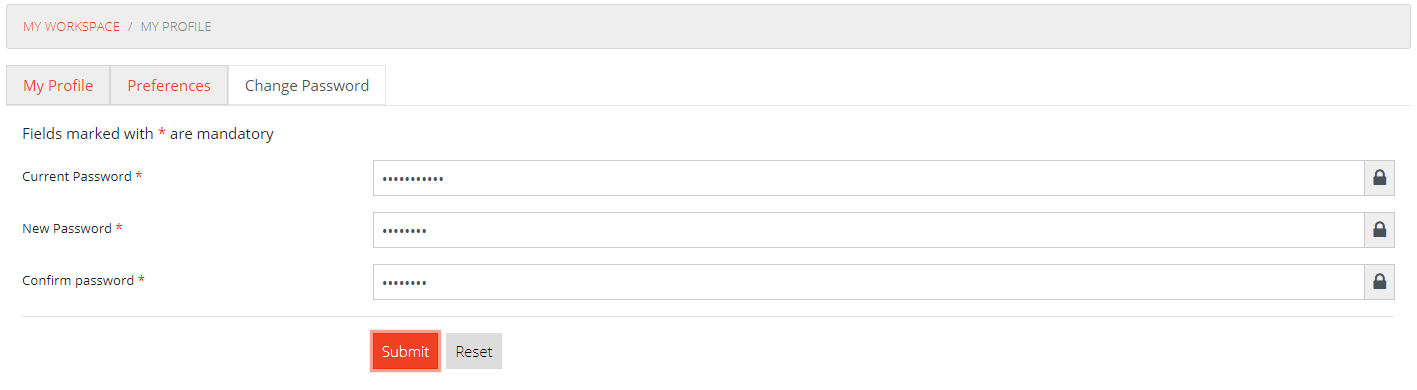
Task: Focus the New Password input field
Action: tap(869, 230)
